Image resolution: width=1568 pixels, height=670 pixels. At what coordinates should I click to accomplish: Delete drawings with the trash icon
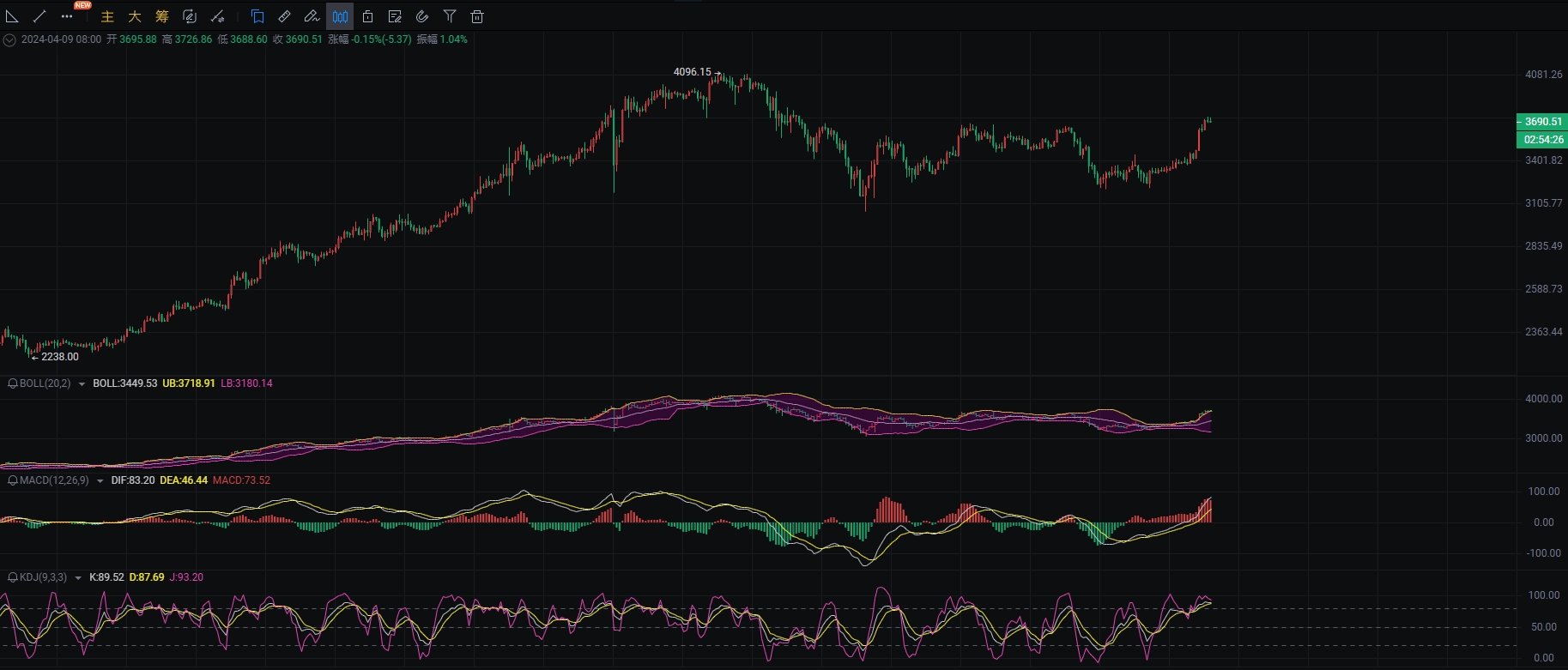pos(477,16)
